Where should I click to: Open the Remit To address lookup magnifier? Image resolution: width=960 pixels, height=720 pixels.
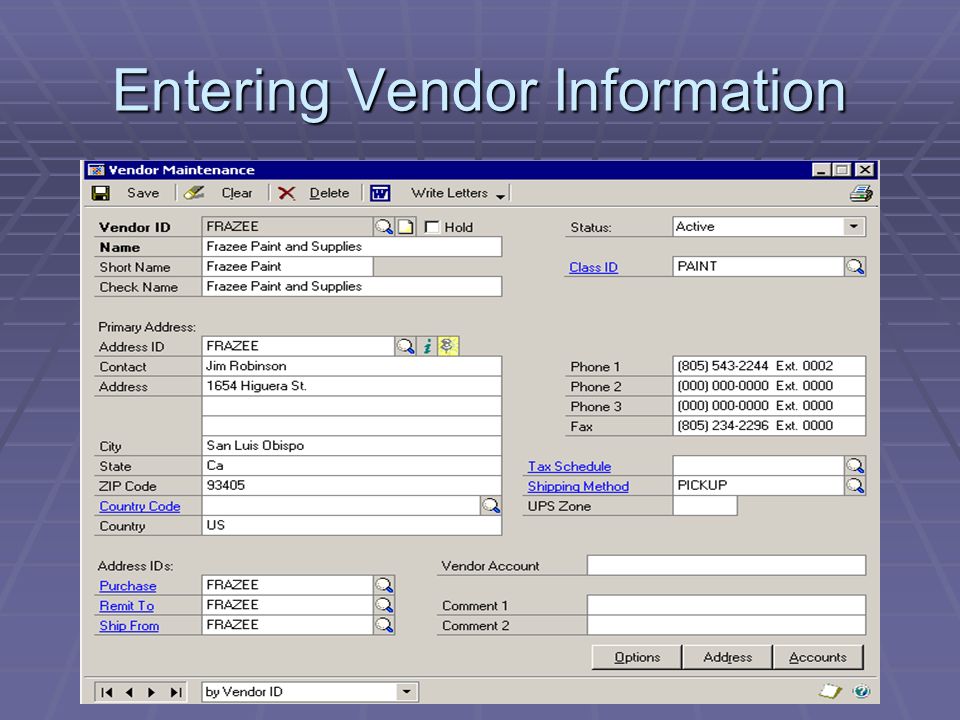pos(384,606)
